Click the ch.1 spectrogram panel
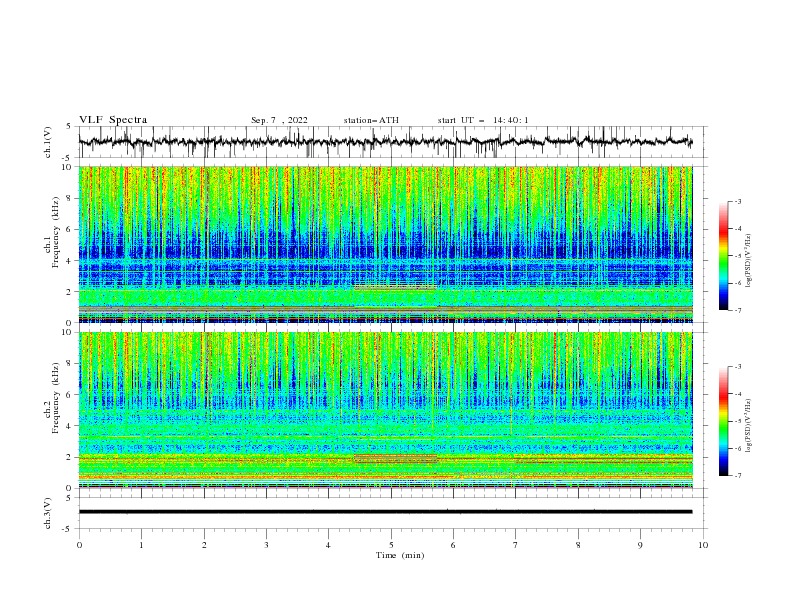The width and height of the screenshot is (792, 612). 385,244
